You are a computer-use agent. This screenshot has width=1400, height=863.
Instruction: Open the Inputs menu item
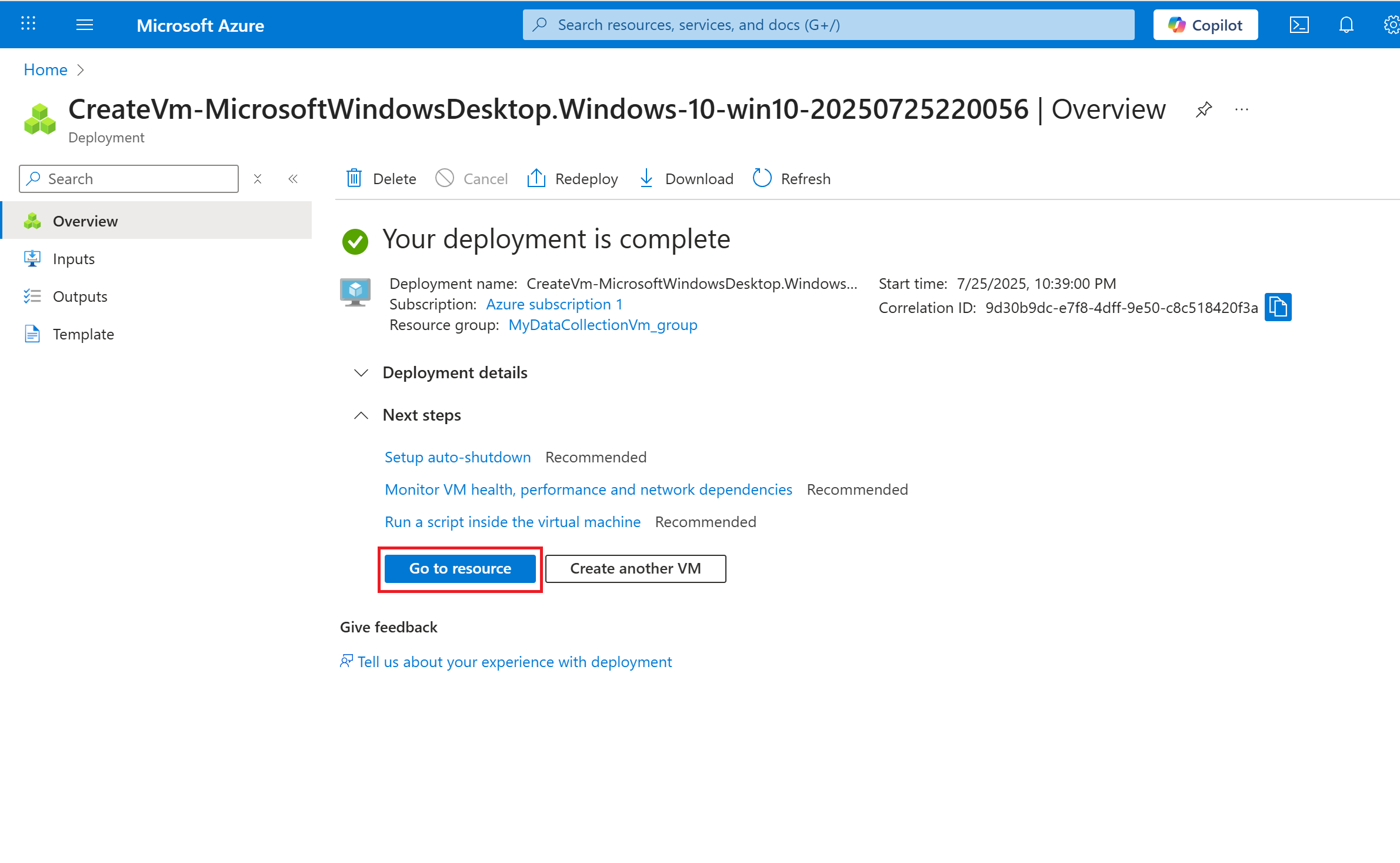[x=74, y=259]
